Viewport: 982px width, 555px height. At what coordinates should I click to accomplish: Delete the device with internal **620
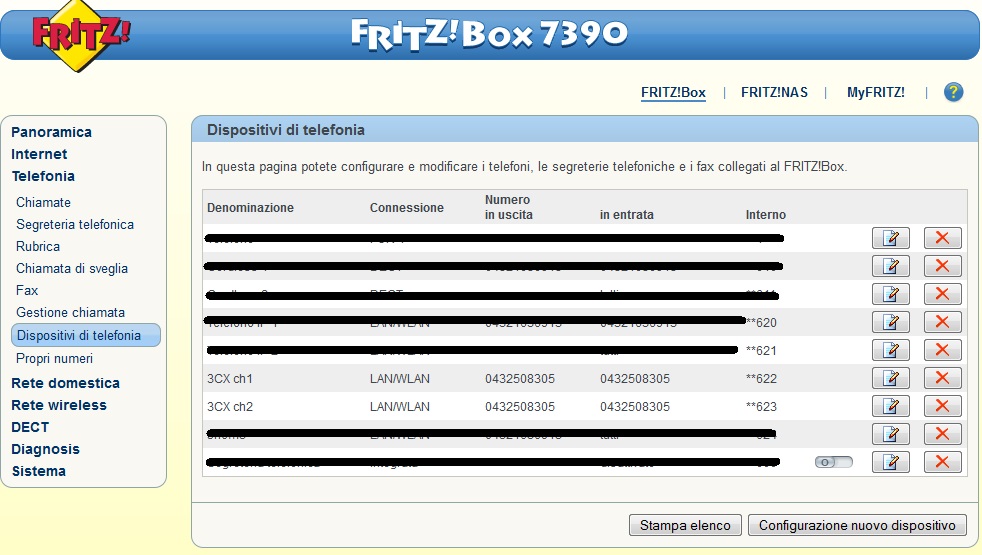pyautogui.click(x=942, y=322)
